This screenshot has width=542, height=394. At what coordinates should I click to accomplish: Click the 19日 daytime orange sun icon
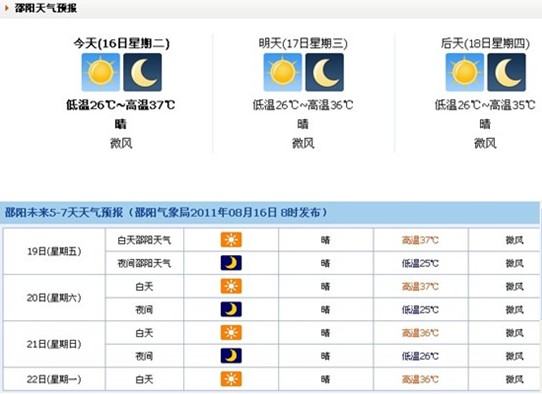[231, 240]
